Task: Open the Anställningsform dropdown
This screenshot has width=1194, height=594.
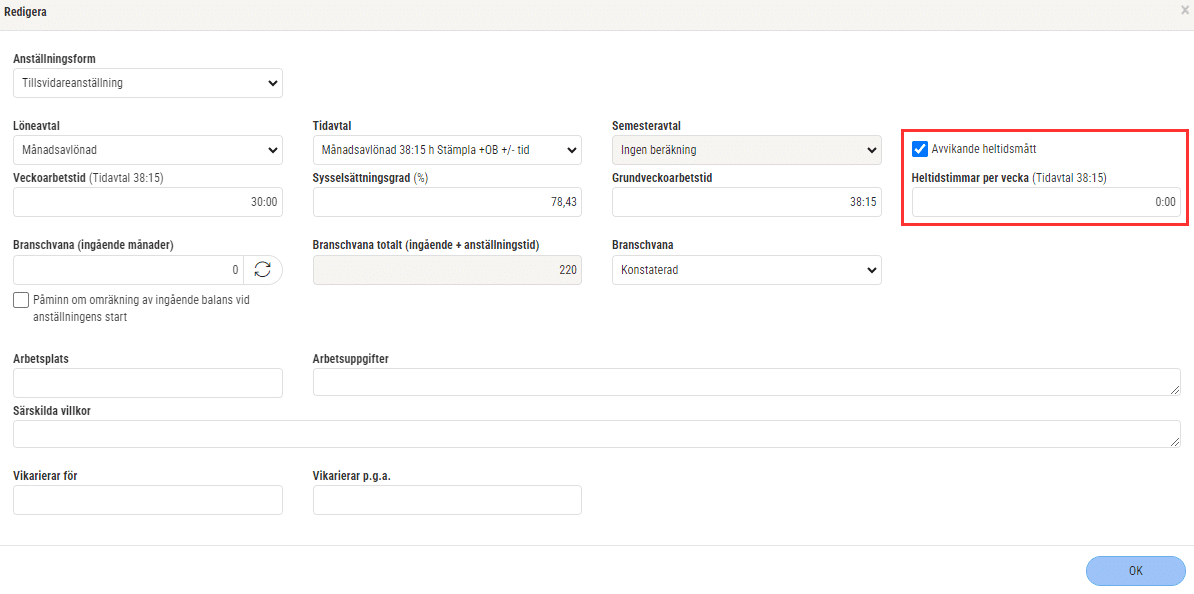Action: coord(148,84)
